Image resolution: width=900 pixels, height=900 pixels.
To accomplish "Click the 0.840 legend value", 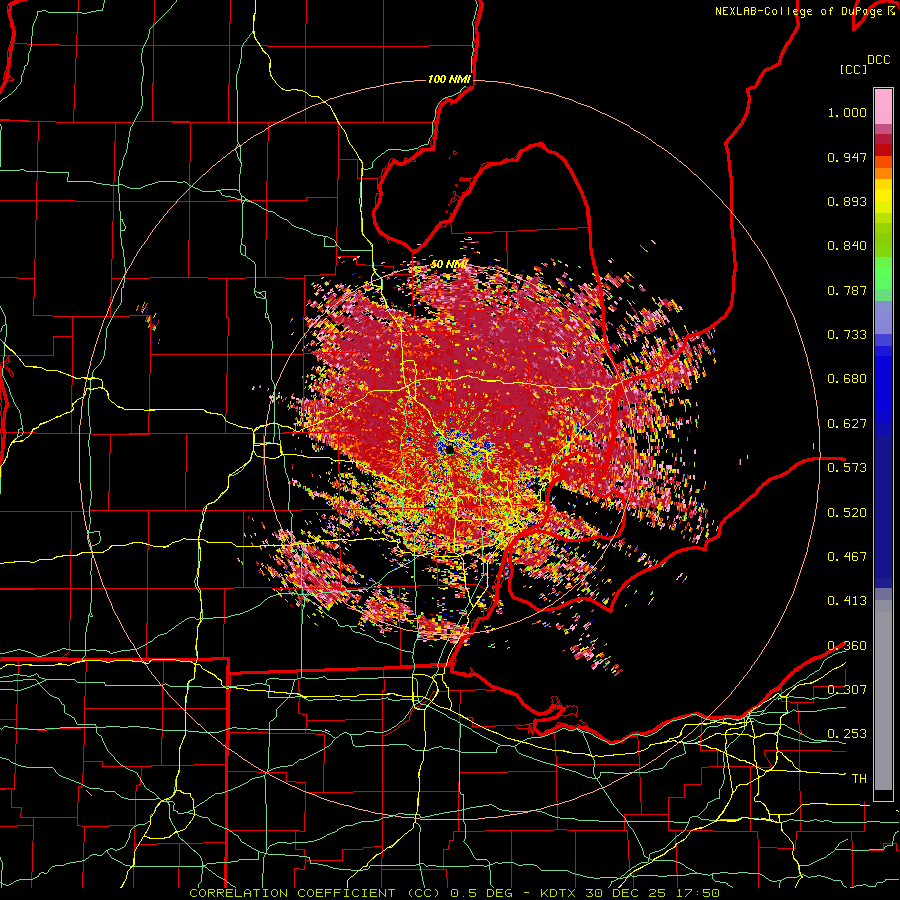I will pos(847,246).
